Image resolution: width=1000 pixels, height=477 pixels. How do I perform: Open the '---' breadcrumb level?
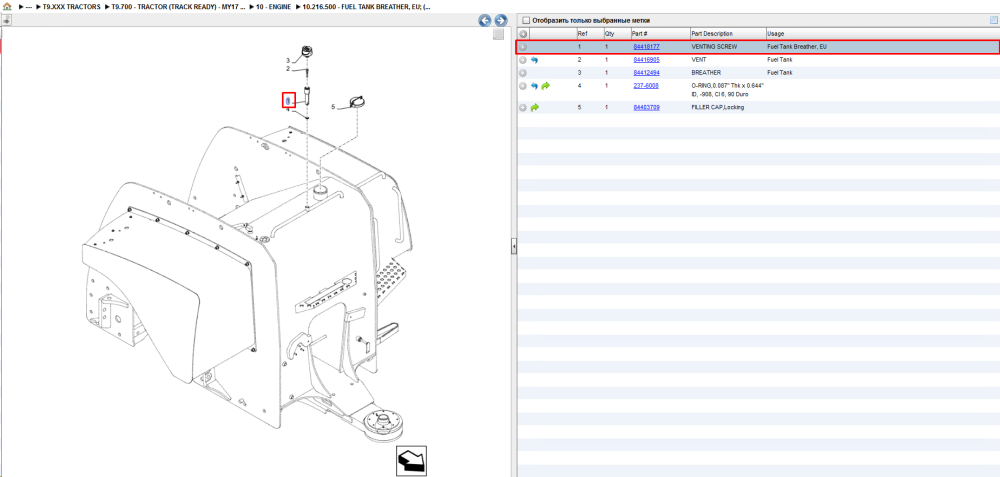tap(29, 6)
